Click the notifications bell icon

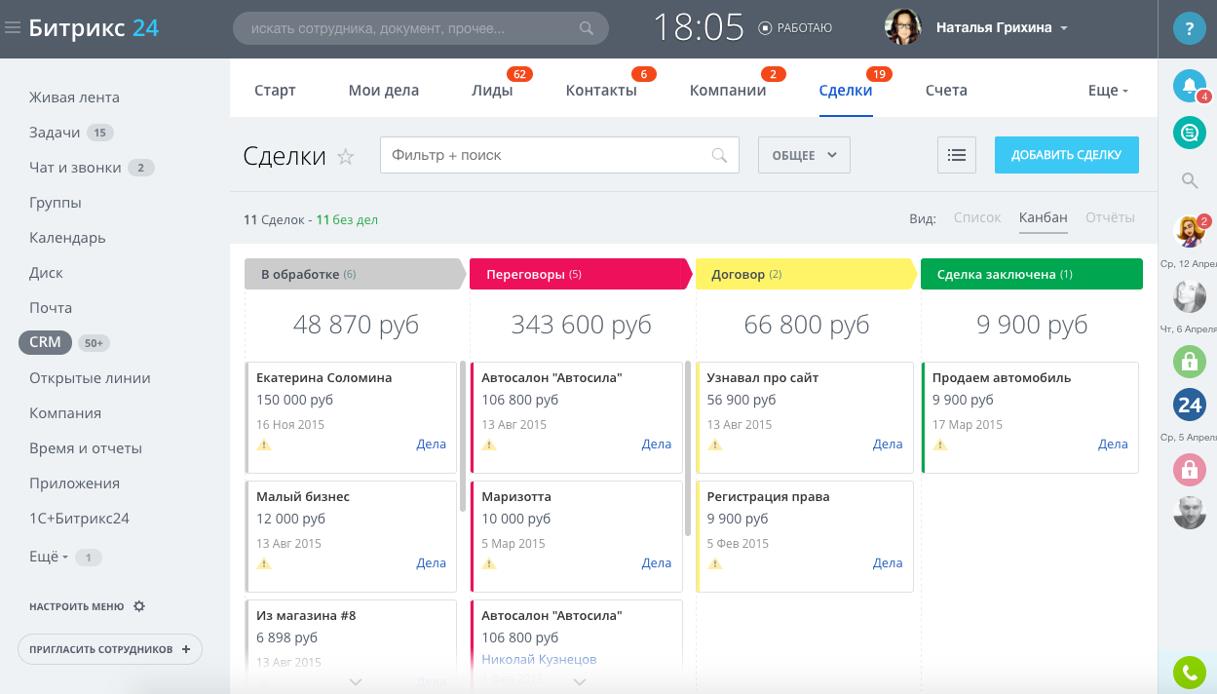[1188, 86]
